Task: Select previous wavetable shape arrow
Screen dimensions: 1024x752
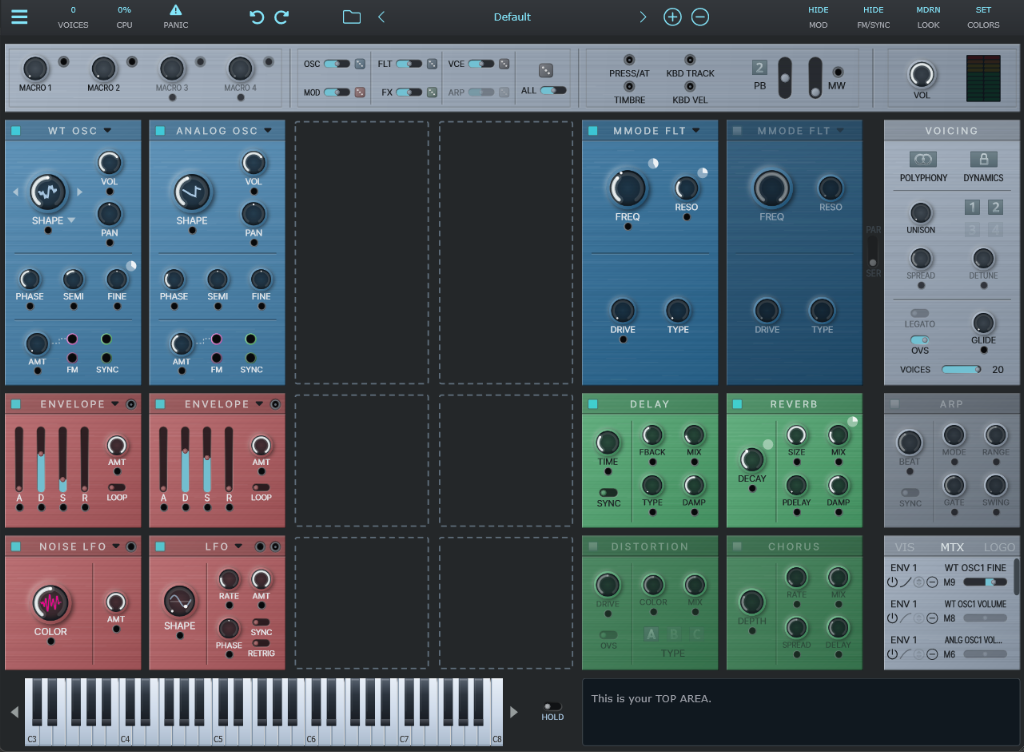Action: pyautogui.click(x=16, y=192)
